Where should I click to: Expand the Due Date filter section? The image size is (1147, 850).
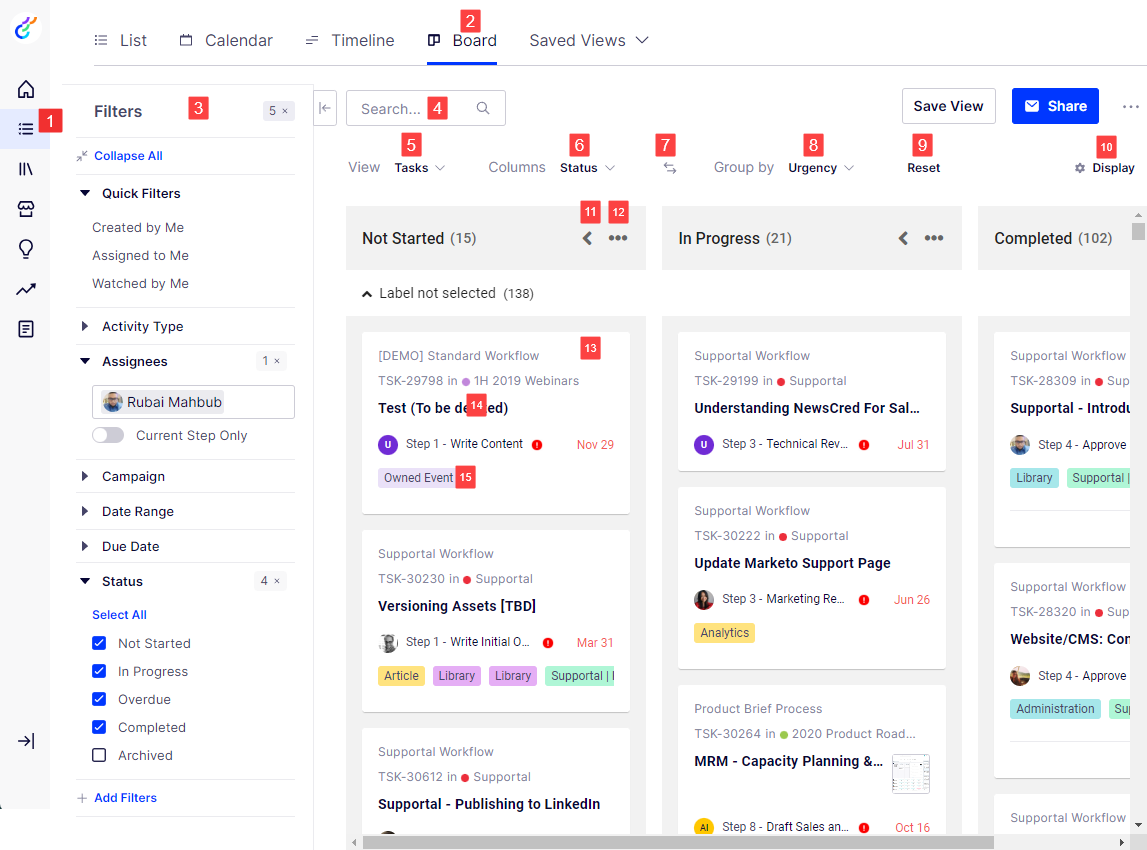pyautogui.click(x=85, y=546)
